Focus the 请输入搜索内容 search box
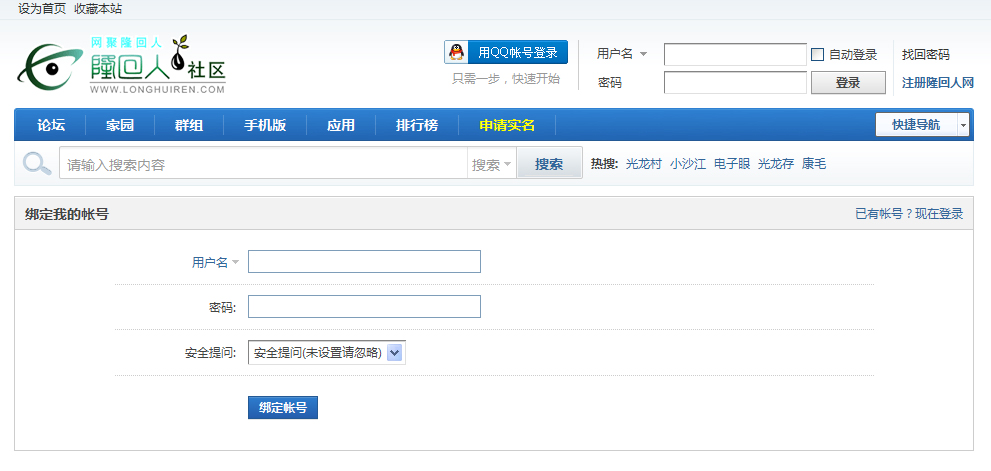The height and width of the screenshot is (471, 991). (x=263, y=164)
